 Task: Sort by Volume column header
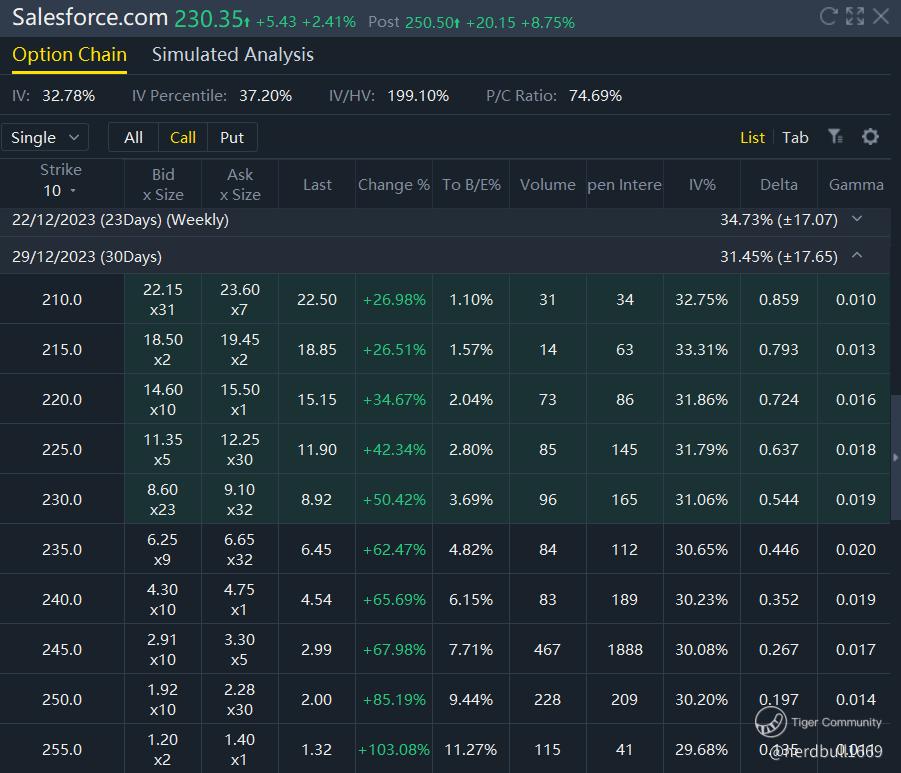547,185
